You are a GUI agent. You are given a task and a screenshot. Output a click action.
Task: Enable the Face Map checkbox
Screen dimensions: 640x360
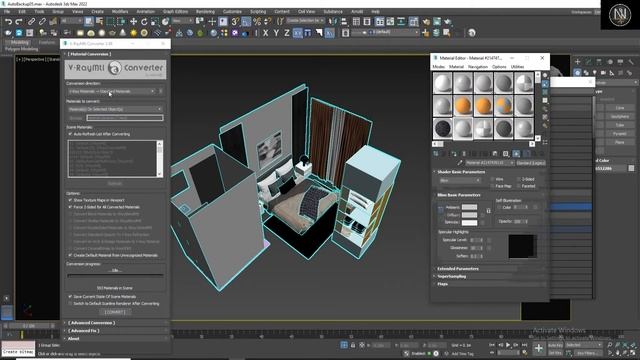click(493, 186)
